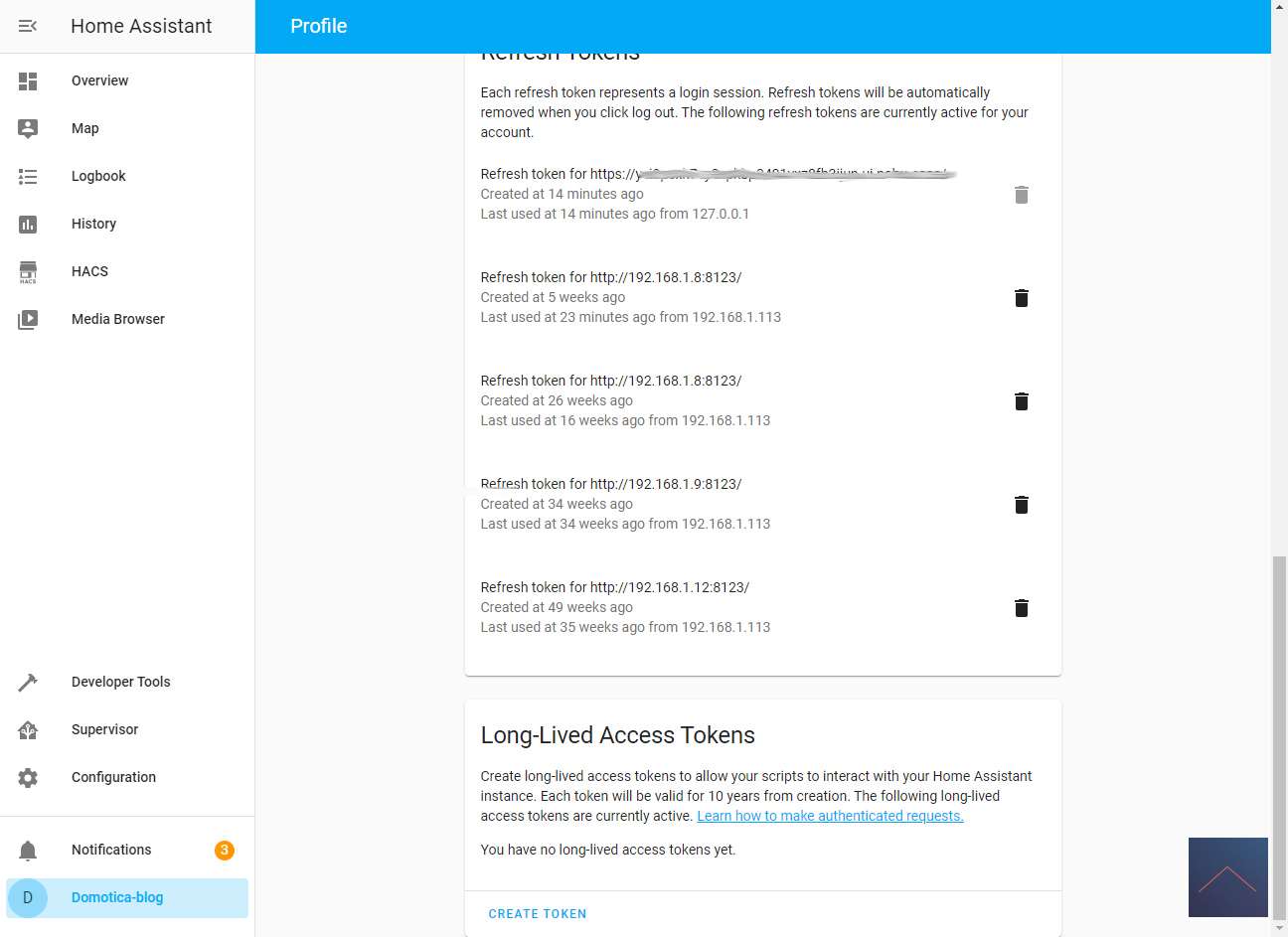This screenshot has width=1288, height=937.
Task: Delete the refresh token created 26 weeks ago
Action: (1021, 401)
